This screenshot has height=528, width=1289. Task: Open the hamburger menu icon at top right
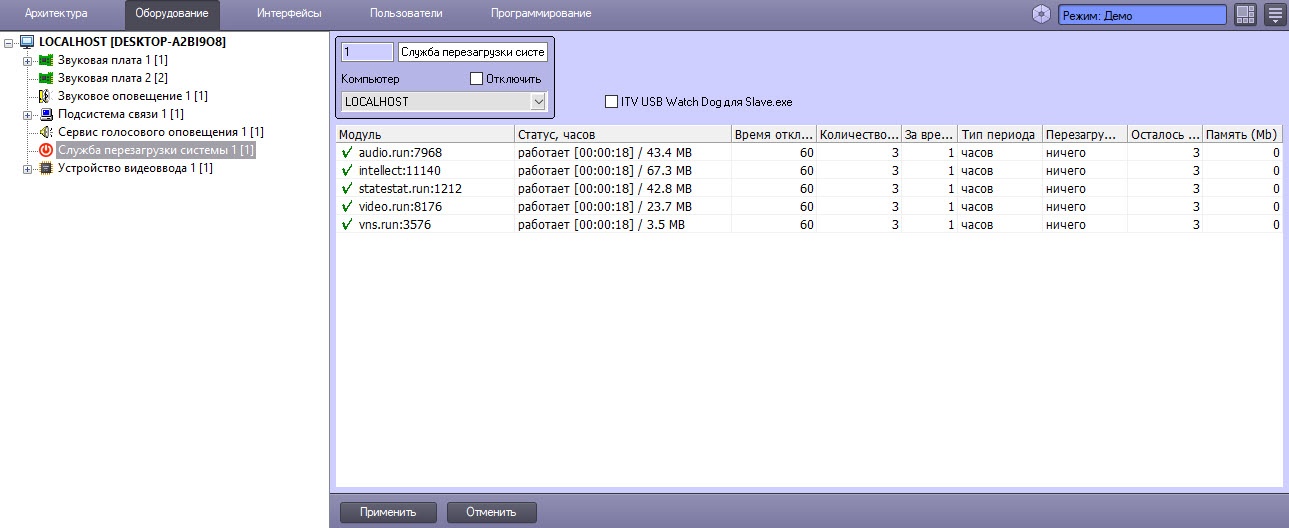click(1275, 14)
